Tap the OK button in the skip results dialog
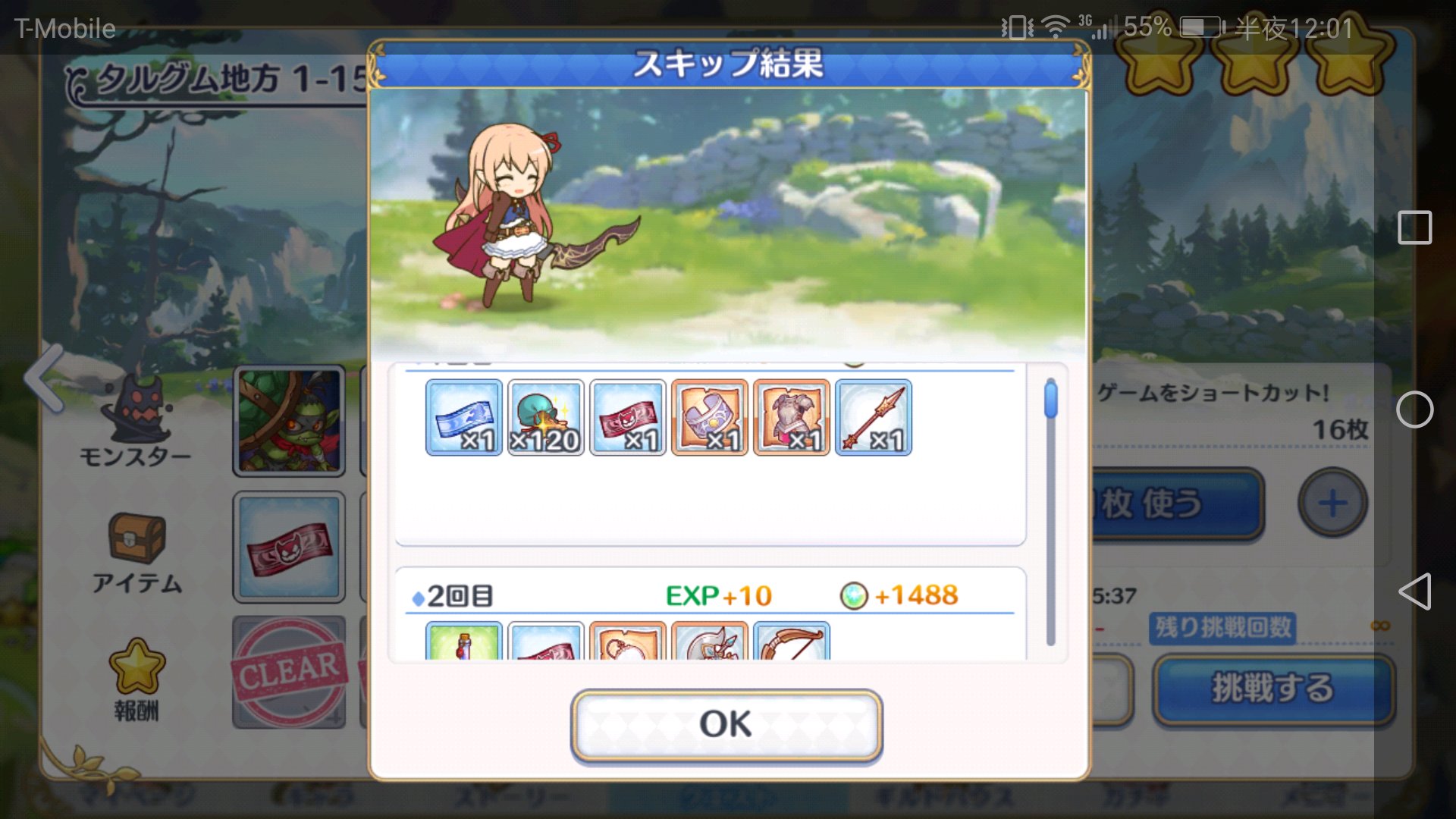Image resolution: width=1456 pixels, height=819 pixels. 726,724
